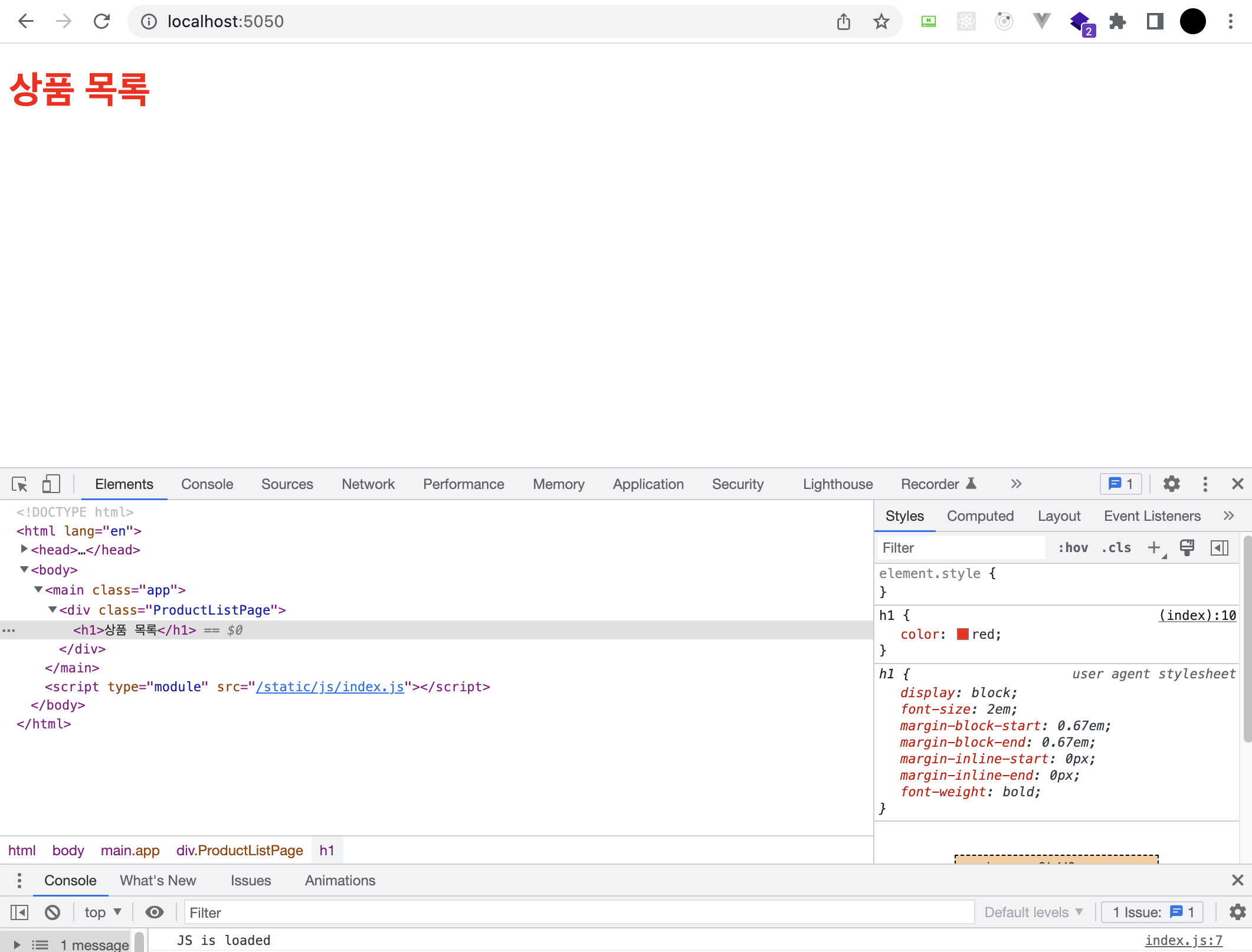
Task: Open the /static/js/index.js script link
Action: 330,687
